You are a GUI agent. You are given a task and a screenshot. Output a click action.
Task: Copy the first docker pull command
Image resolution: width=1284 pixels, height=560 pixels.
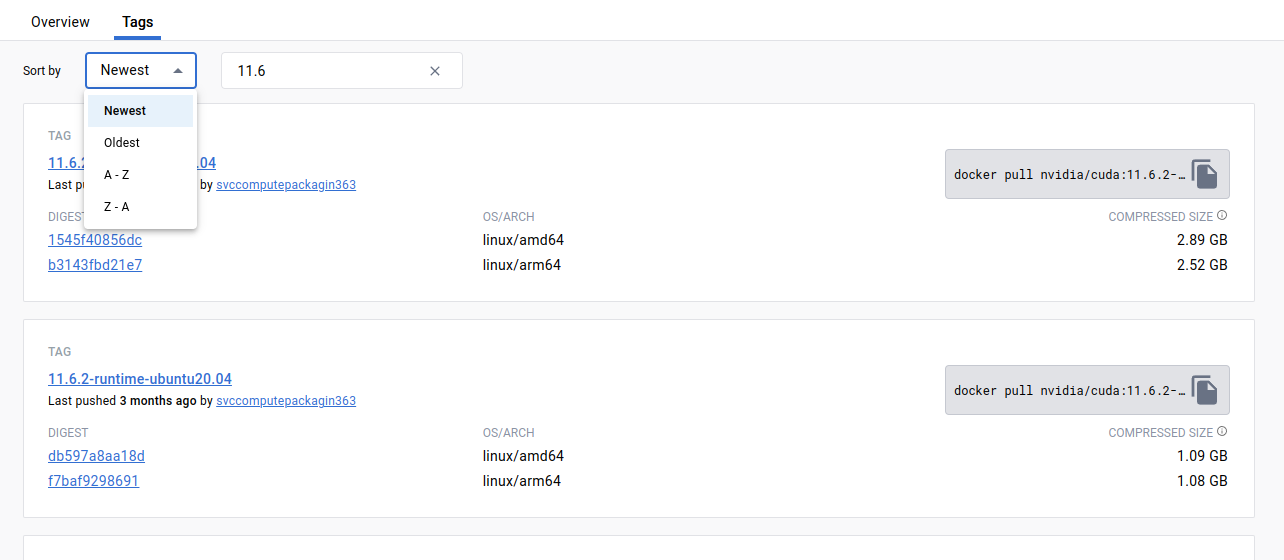click(1205, 175)
